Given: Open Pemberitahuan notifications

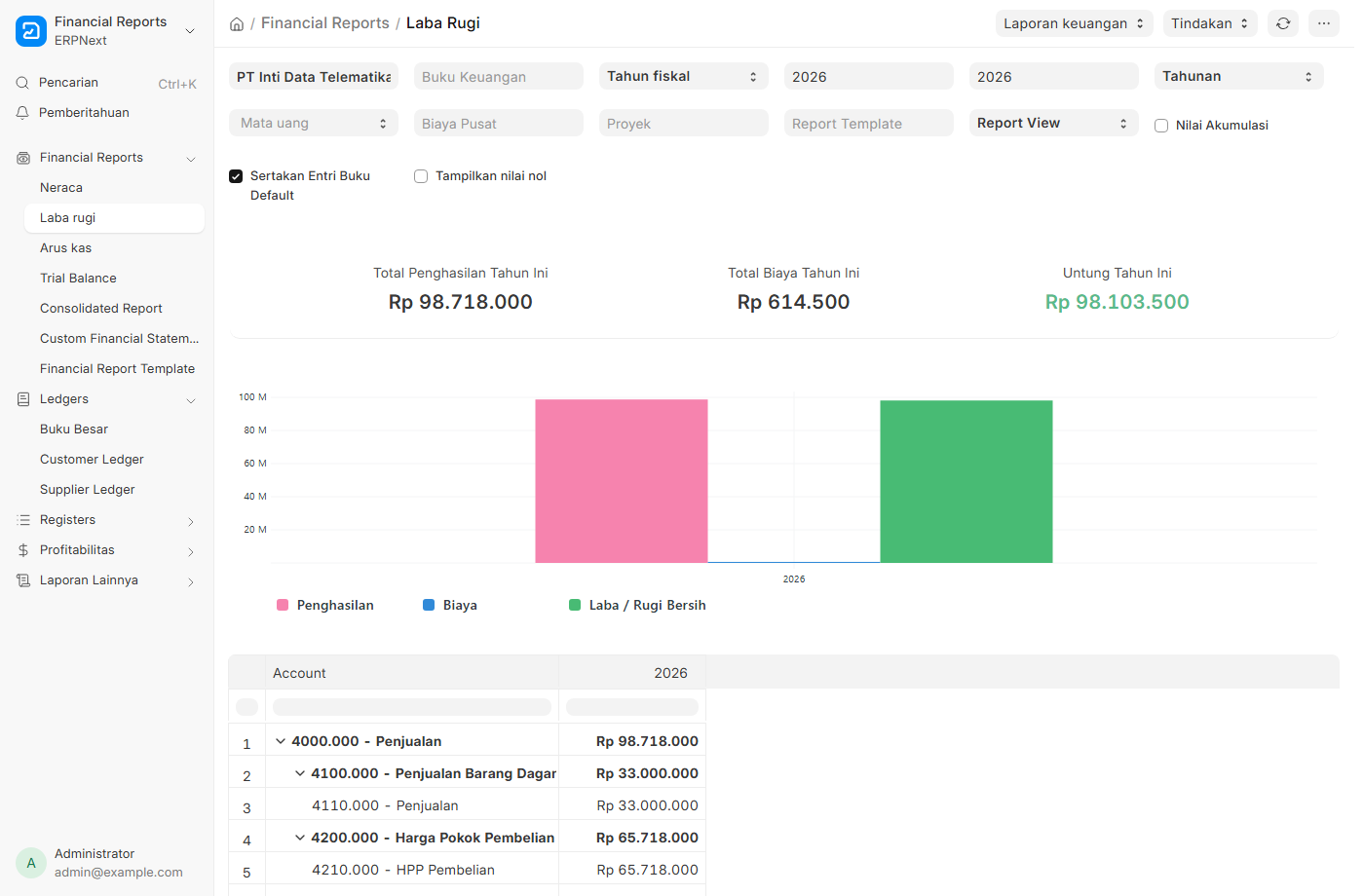Looking at the screenshot, I should coord(106,113).
